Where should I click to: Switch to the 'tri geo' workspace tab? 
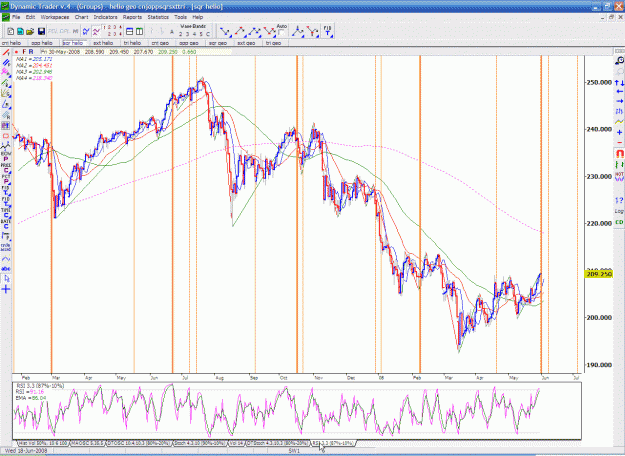coord(273,43)
